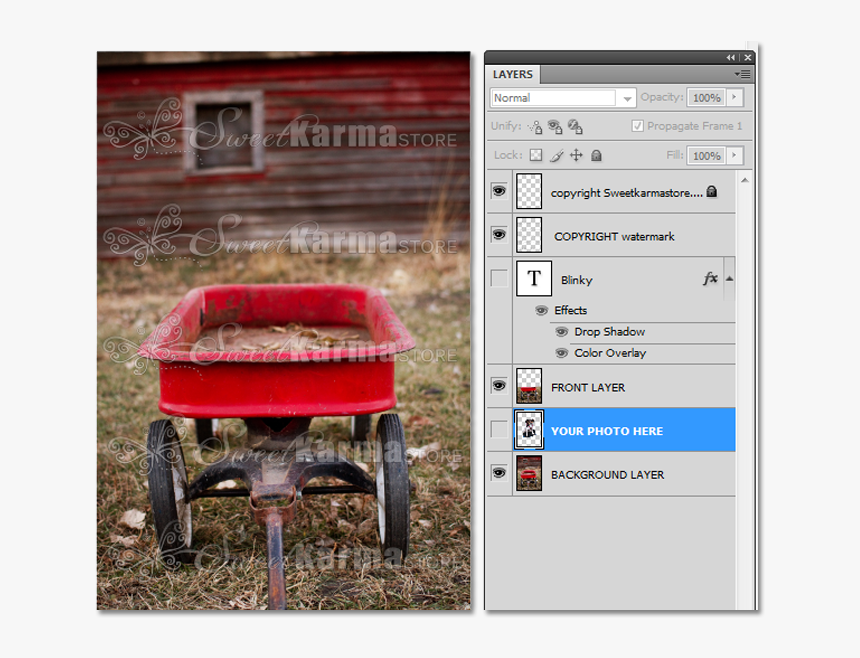The image size is (860, 658).
Task: Open the Fill slider arrow
Action: point(734,155)
